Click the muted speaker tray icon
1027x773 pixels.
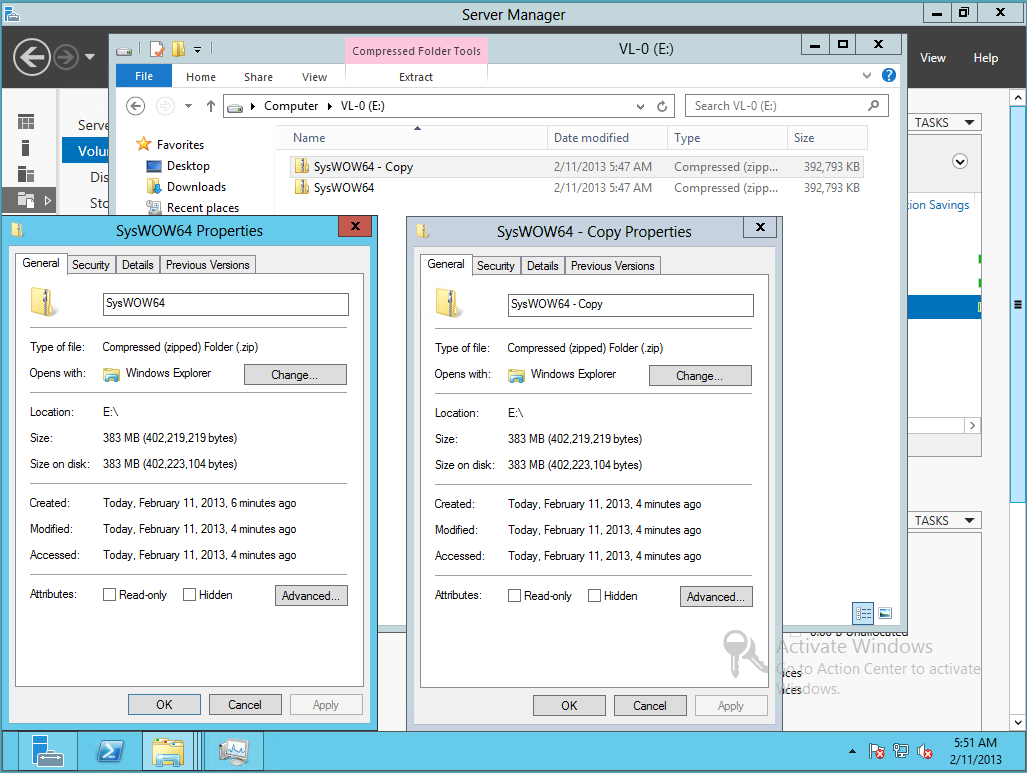pyautogui.click(x=925, y=751)
